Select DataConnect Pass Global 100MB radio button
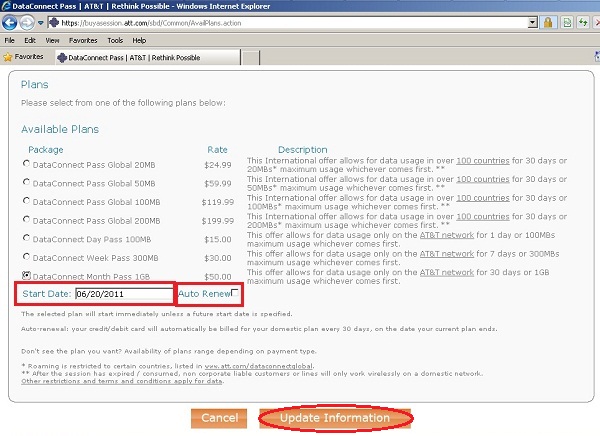 pos(26,201)
